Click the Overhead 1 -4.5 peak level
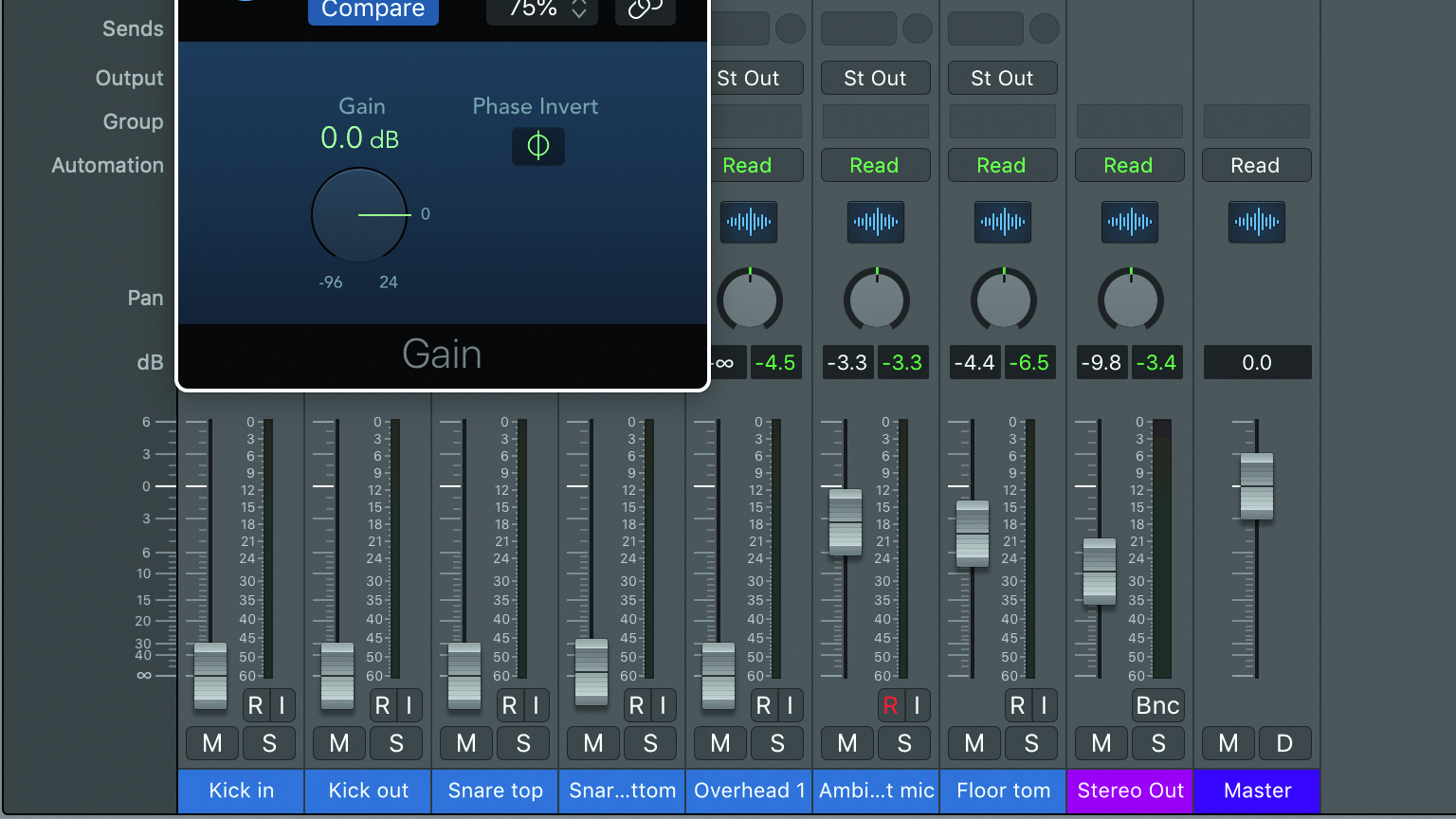 click(x=775, y=362)
